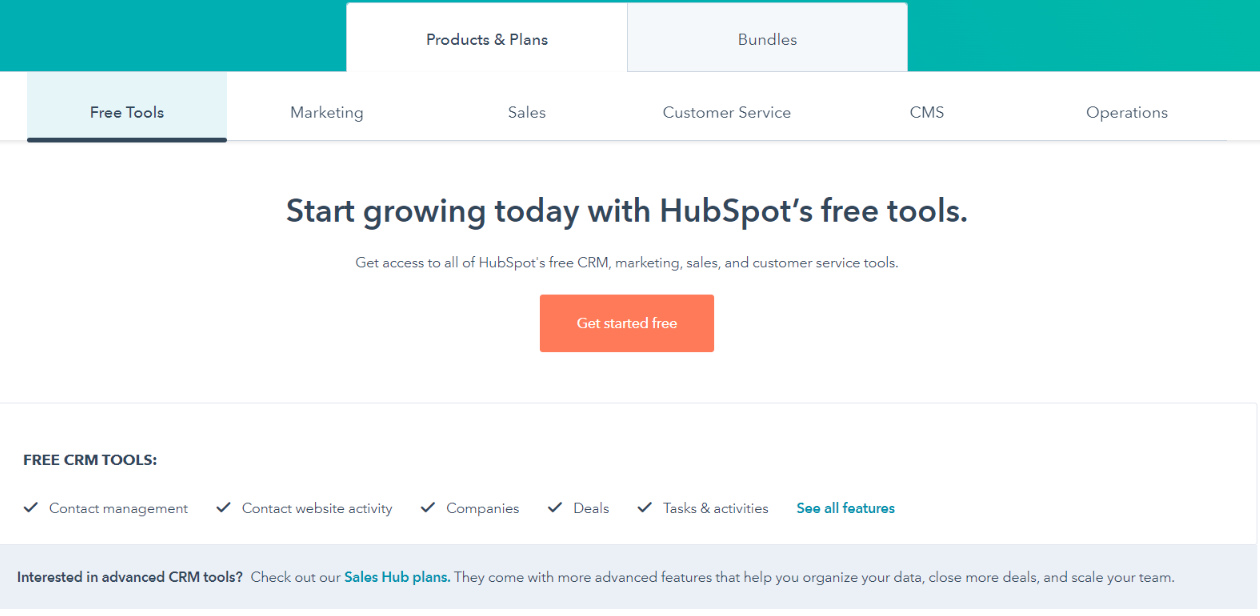Open the Marketing tab
Screen dimensions: 1260x616
click(326, 112)
